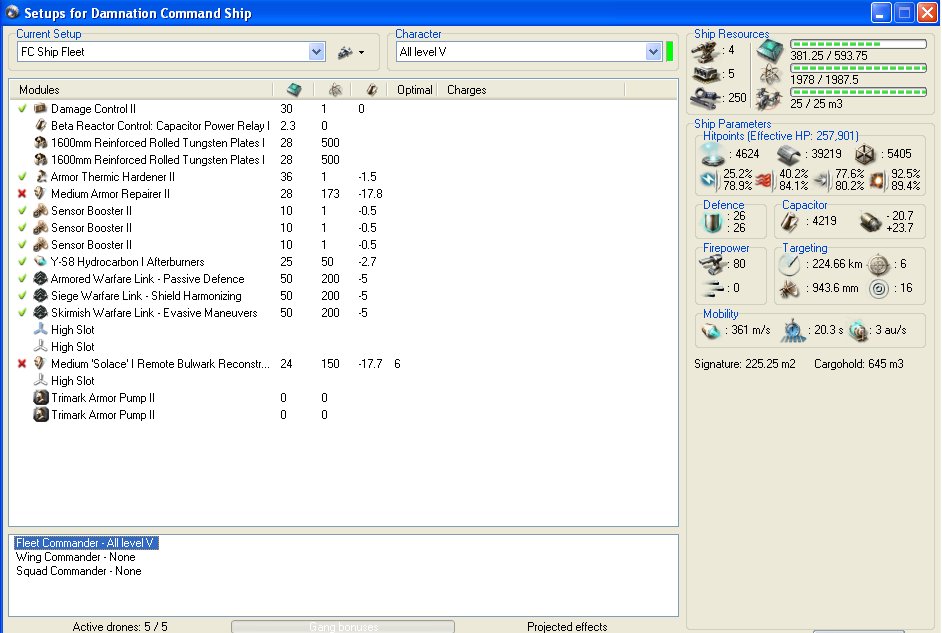Screen dimensions: 942x633
Task: Select the Medium Armor Repairer II icon
Action: click(40, 194)
